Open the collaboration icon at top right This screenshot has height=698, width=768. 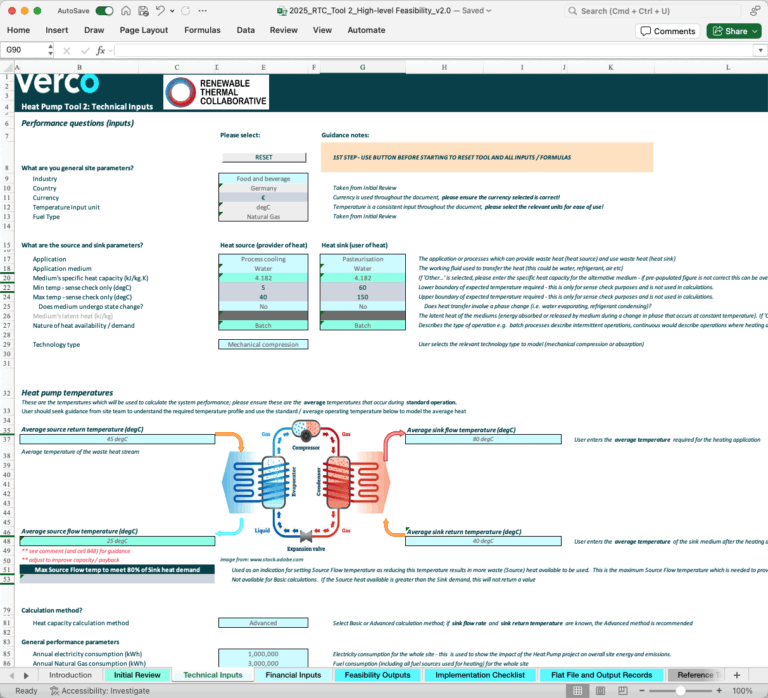click(x=755, y=11)
